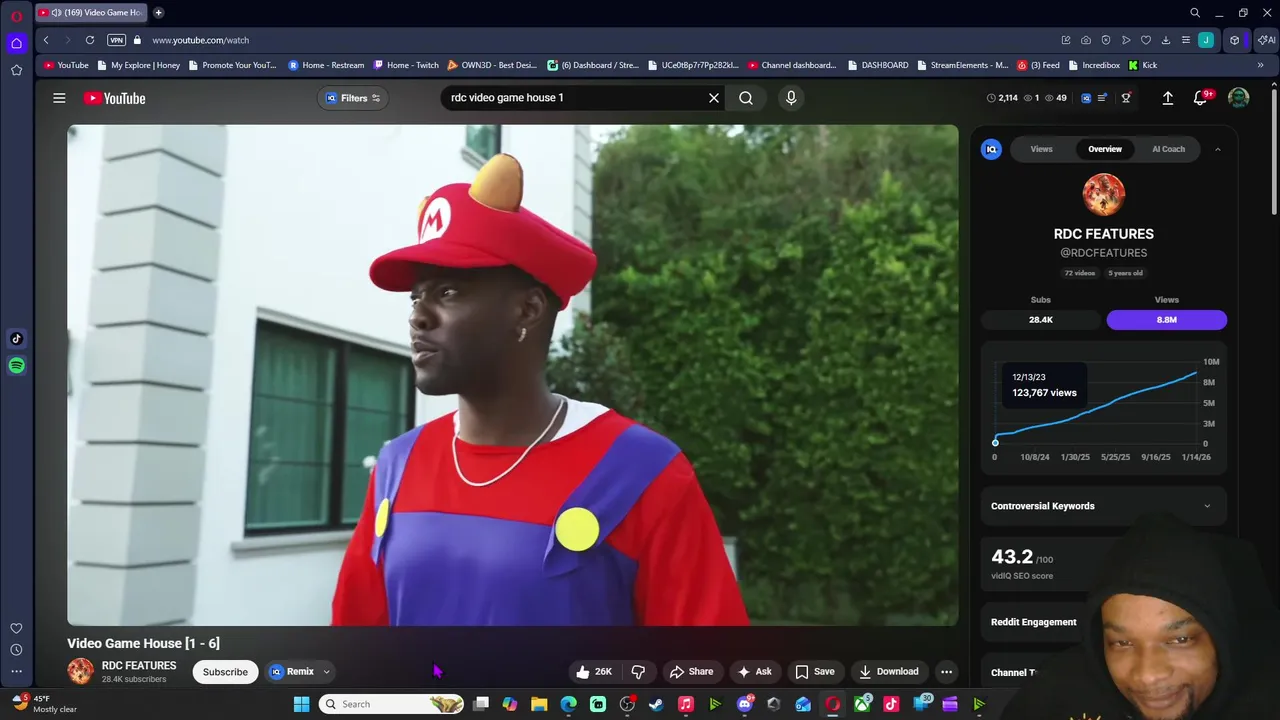Image resolution: width=1280 pixels, height=720 pixels.
Task: Dislike the video with thumbs-down
Action: point(638,672)
